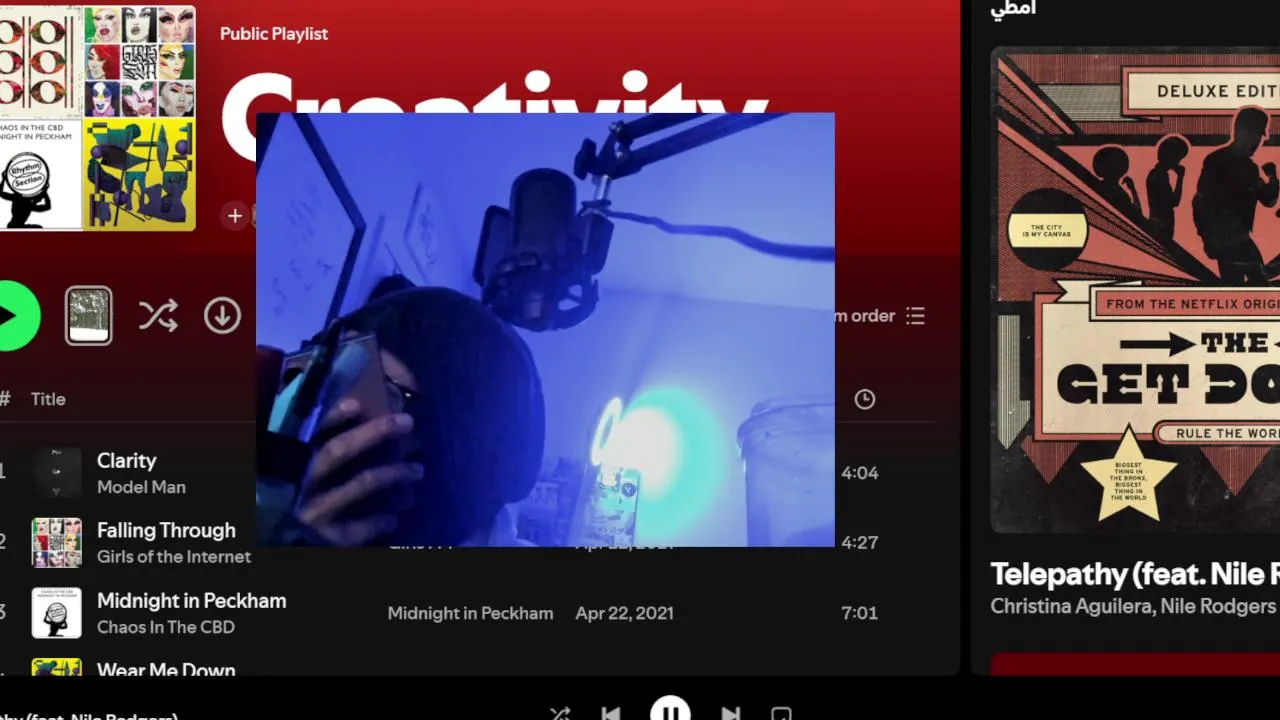Screen dimensions: 1280x720
Task: Skip to the previous track
Action: (611, 714)
